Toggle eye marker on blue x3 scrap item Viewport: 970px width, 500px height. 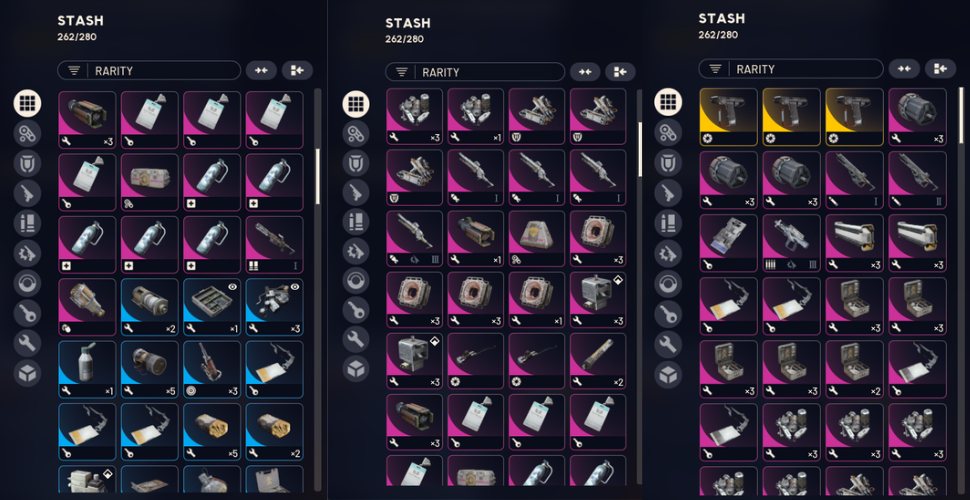(294, 287)
